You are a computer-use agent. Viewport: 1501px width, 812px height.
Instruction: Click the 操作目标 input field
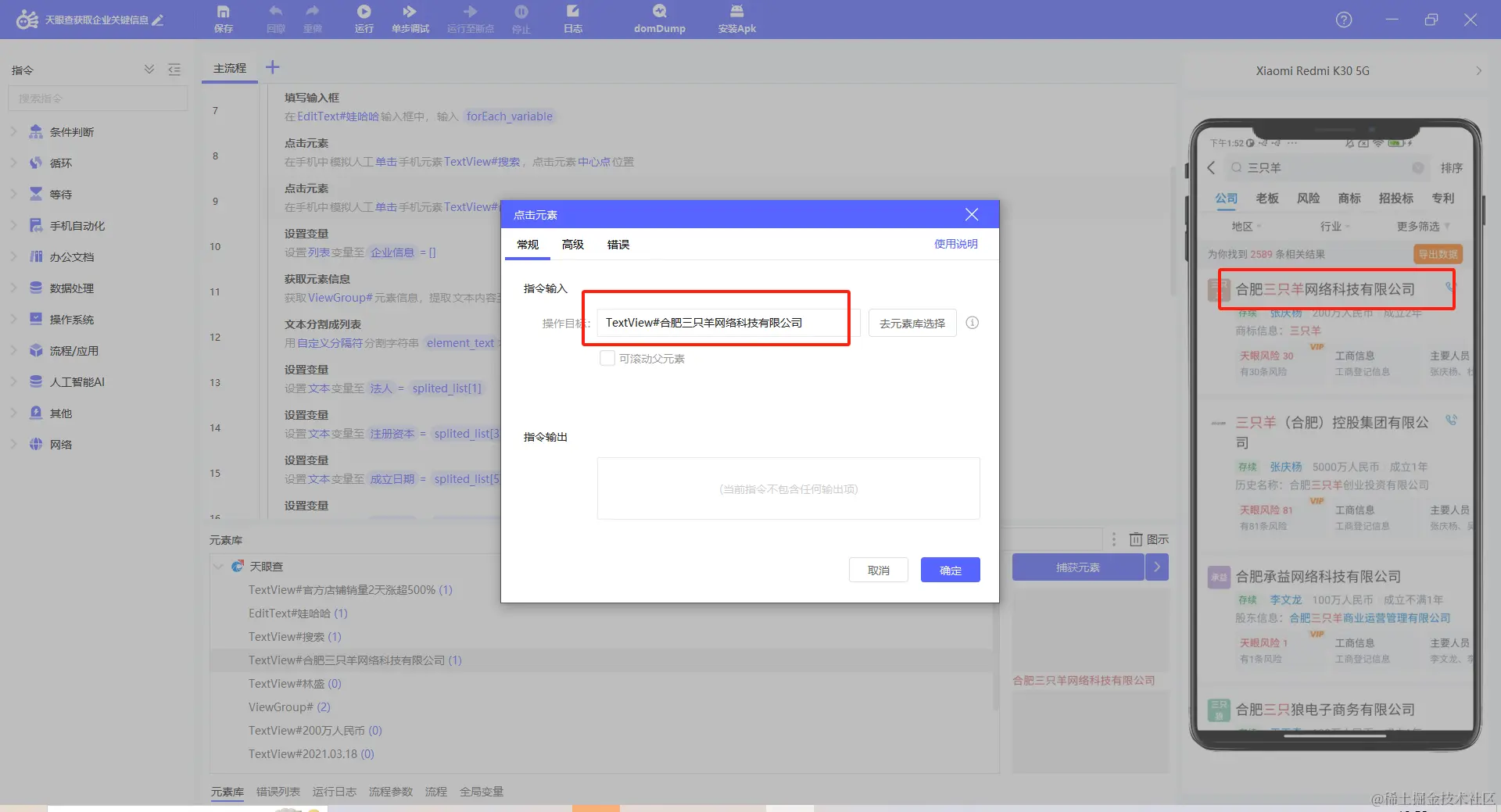pyautogui.click(x=729, y=323)
